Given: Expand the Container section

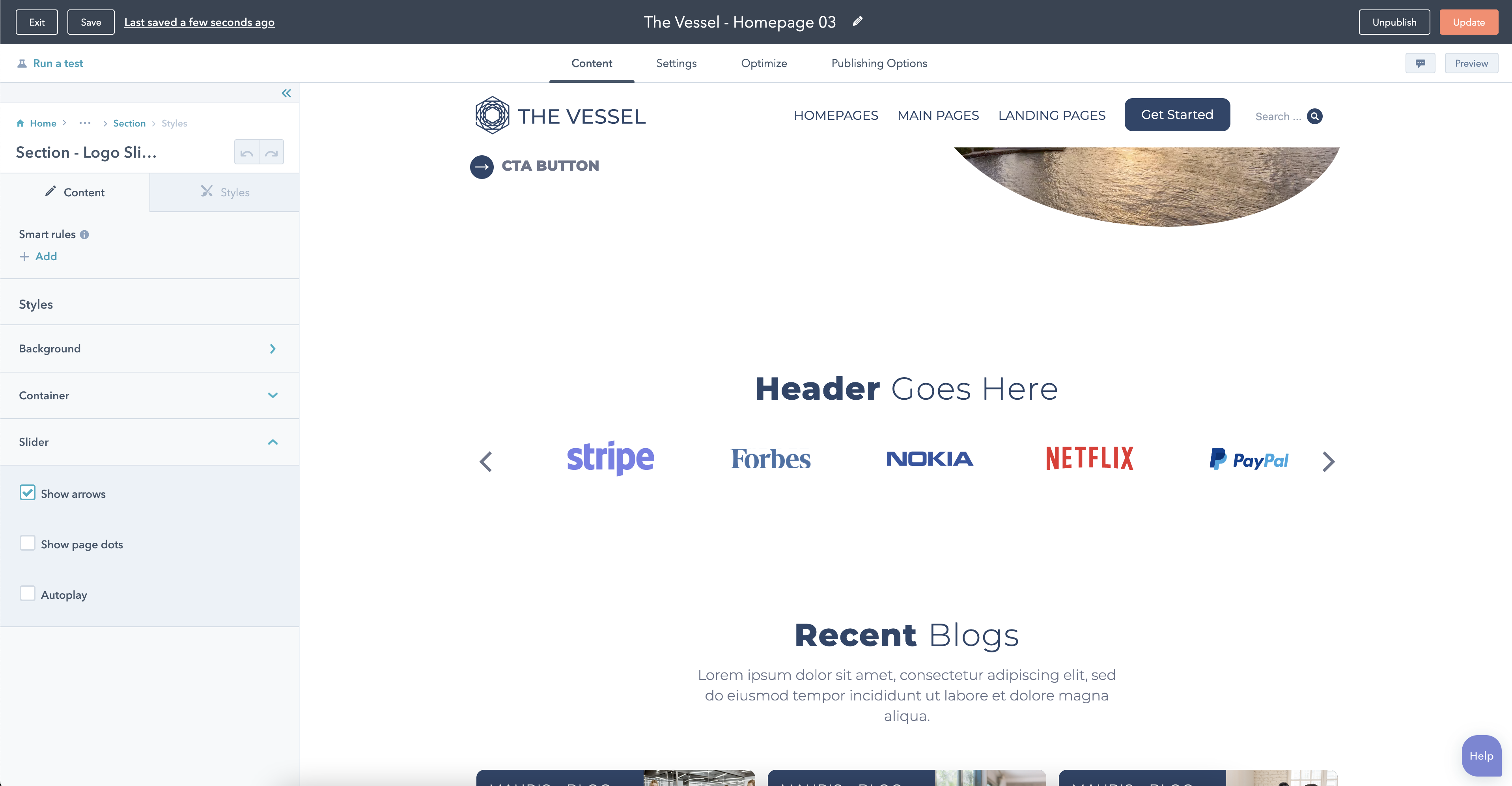Looking at the screenshot, I should coord(149,395).
